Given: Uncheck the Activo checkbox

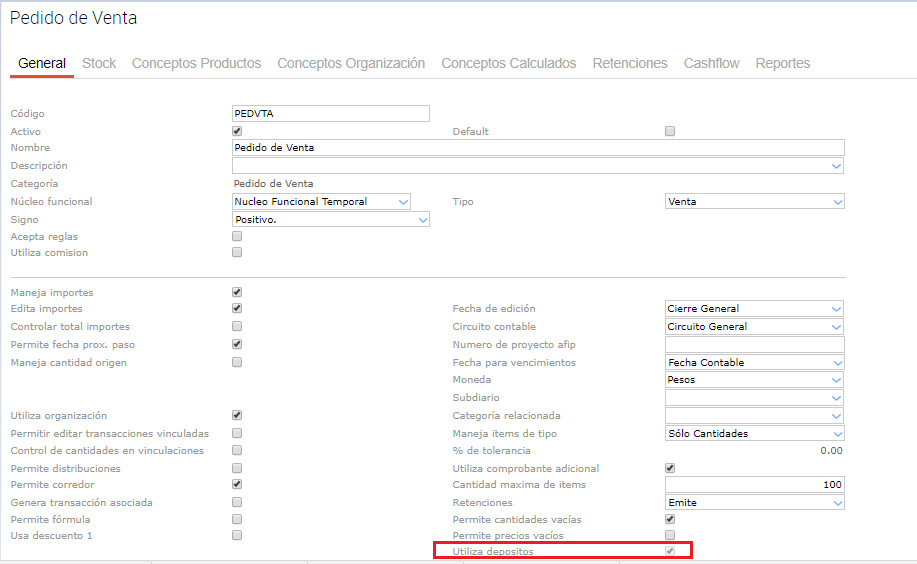Looking at the screenshot, I should point(237,131).
